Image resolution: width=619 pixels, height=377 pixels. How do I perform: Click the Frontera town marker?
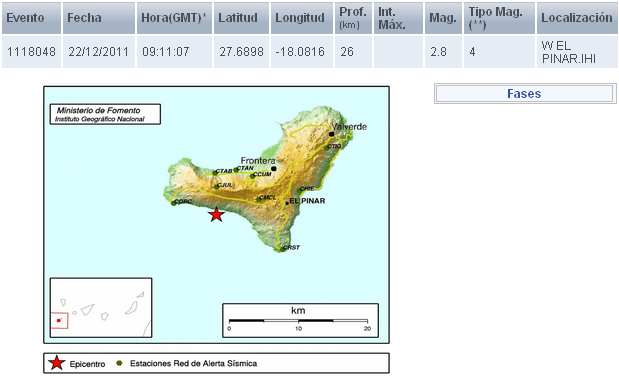click(x=274, y=169)
